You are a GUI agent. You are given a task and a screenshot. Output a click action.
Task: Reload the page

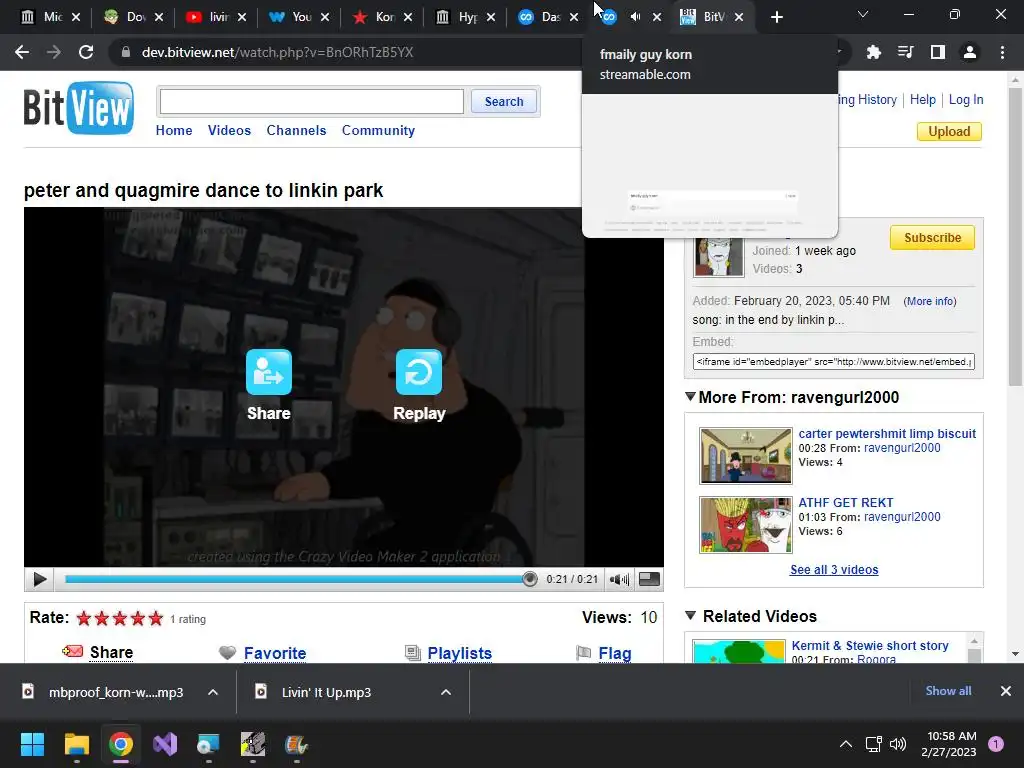click(86, 52)
